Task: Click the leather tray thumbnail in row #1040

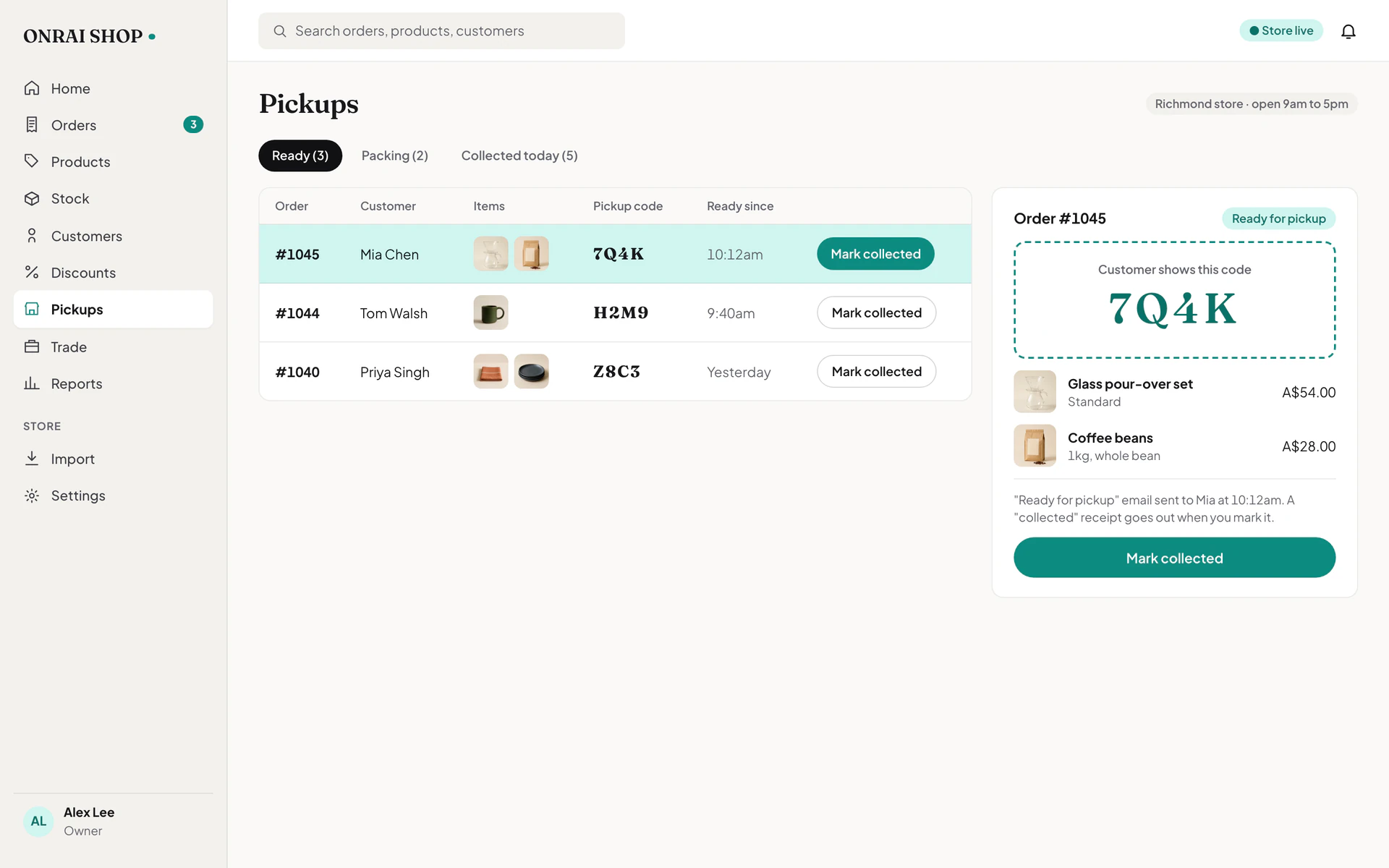Action: coord(491,371)
